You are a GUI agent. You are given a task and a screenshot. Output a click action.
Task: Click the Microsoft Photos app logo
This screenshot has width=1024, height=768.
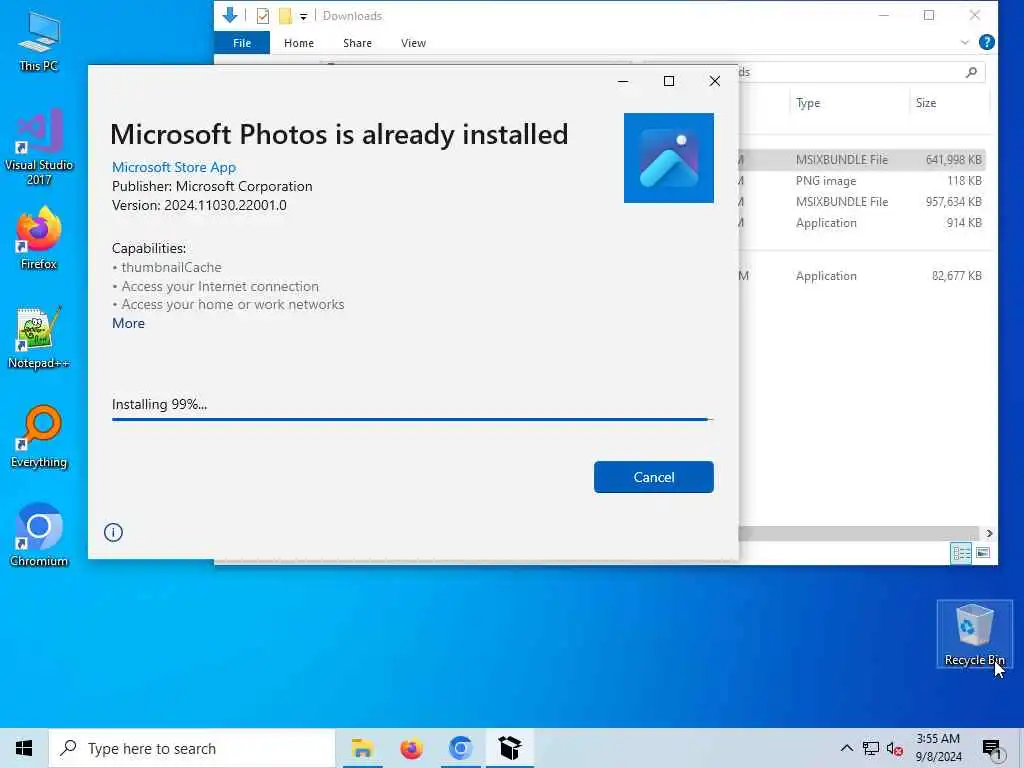668,158
